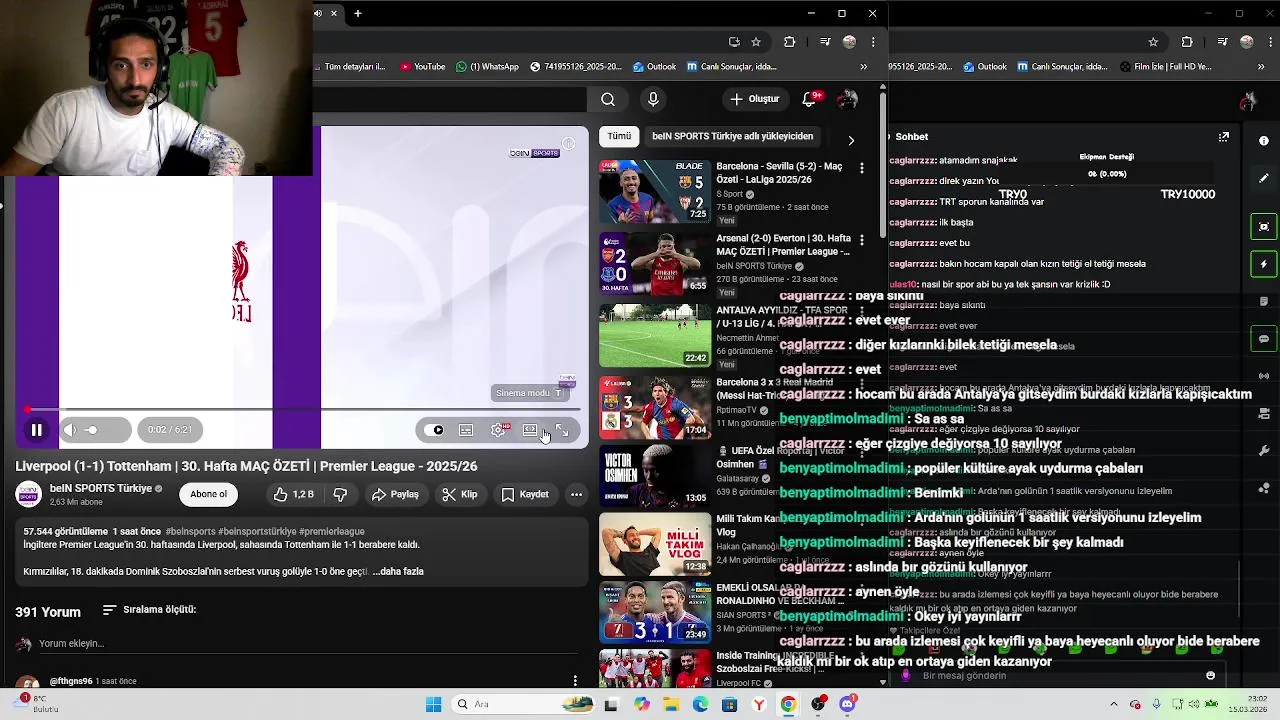1280x720 pixels.
Task: Show more filter chips with the arrow
Action: pyautogui.click(x=851, y=140)
